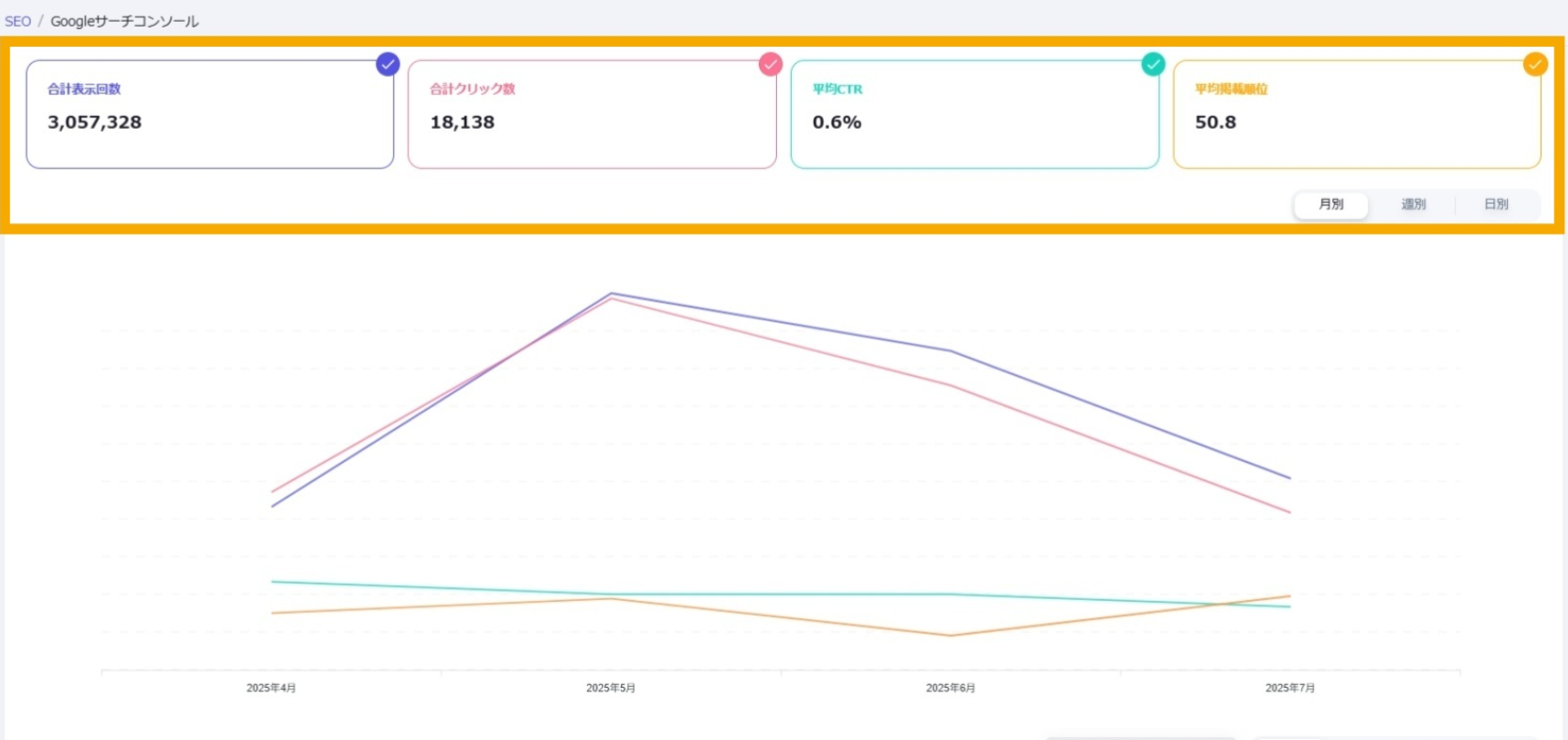Click the 2025年5月 axis label
This screenshot has height=740, width=1568.
click(x=611, y=688)
